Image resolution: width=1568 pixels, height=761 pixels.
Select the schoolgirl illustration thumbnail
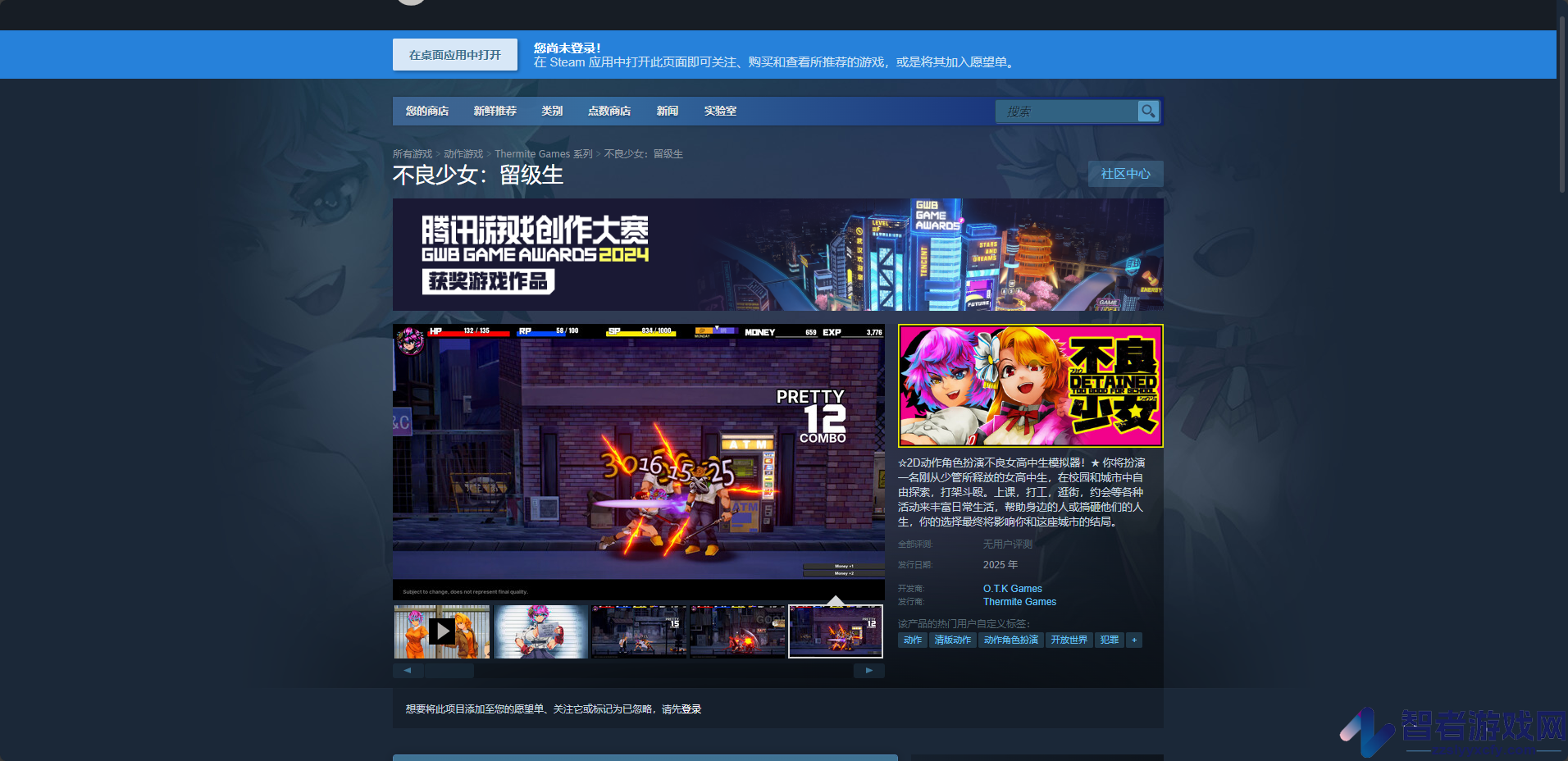[x=540, y=631]
